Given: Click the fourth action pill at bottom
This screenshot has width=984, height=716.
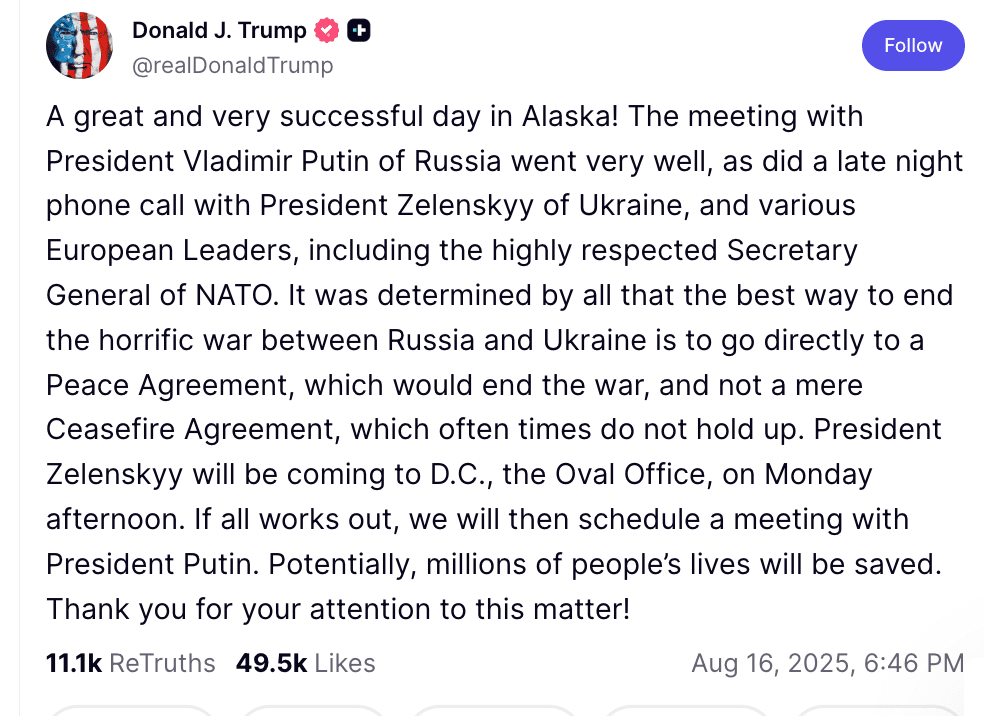Looking at the screenshot, I should [685, 710].
